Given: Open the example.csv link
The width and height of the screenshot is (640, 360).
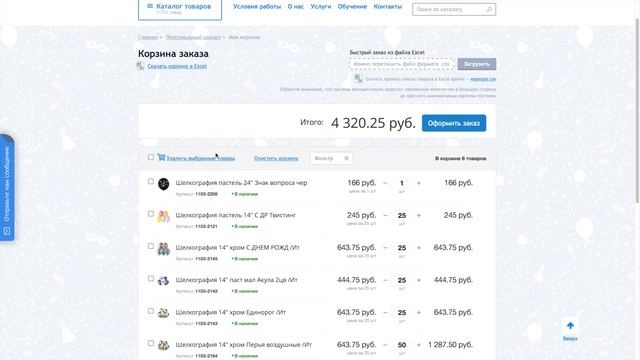Looking at the screenshot, I should point(483,79).
